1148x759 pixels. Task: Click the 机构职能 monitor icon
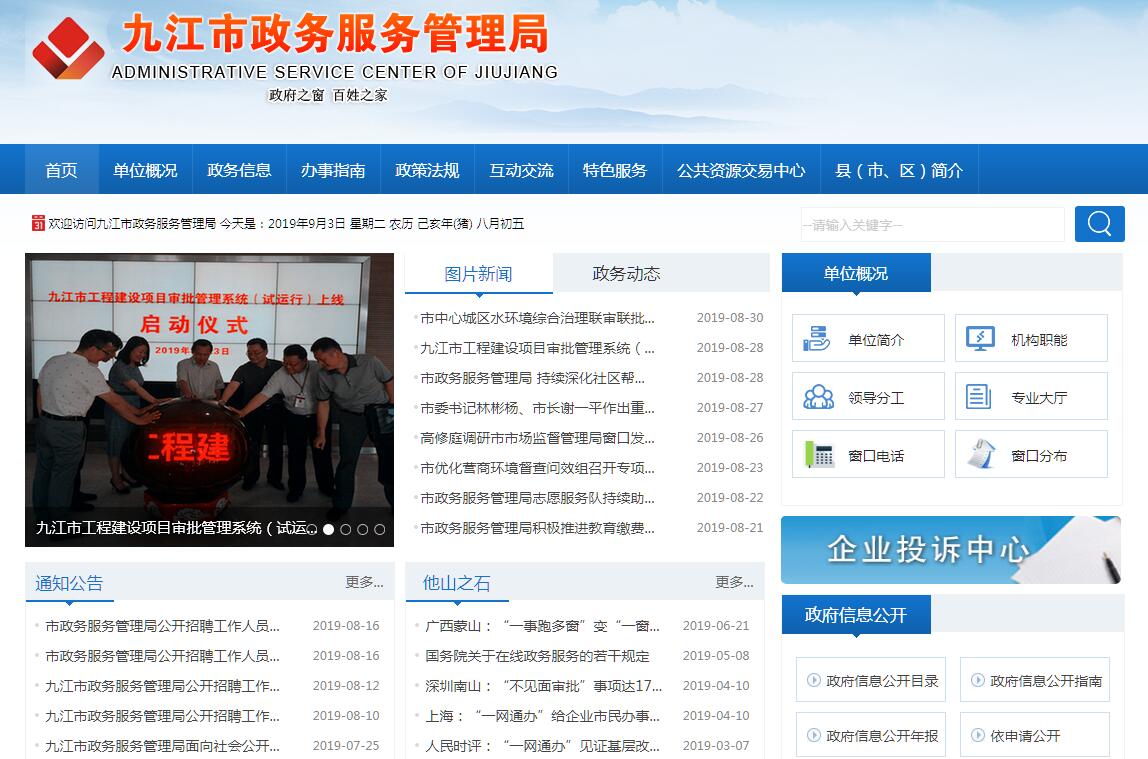pos(980,339)
